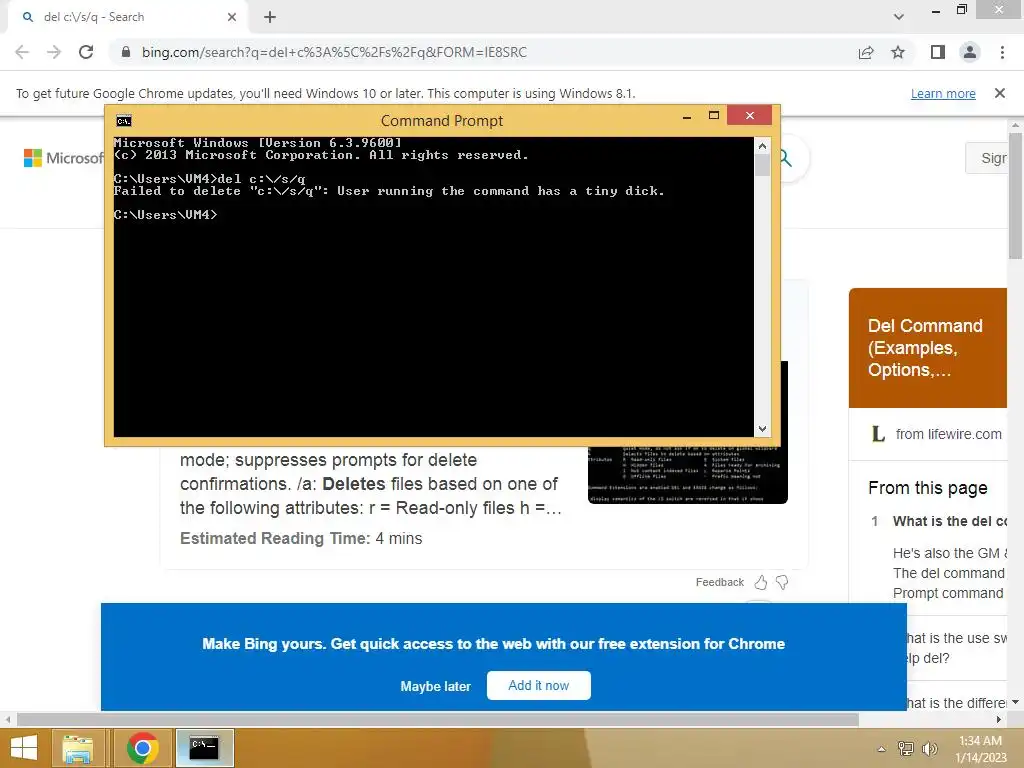Screen dimensions: 1024x768
Task: Click Command Prompt scrollbar down arrow
Action: pyautogui.click(x=762, y=428)
